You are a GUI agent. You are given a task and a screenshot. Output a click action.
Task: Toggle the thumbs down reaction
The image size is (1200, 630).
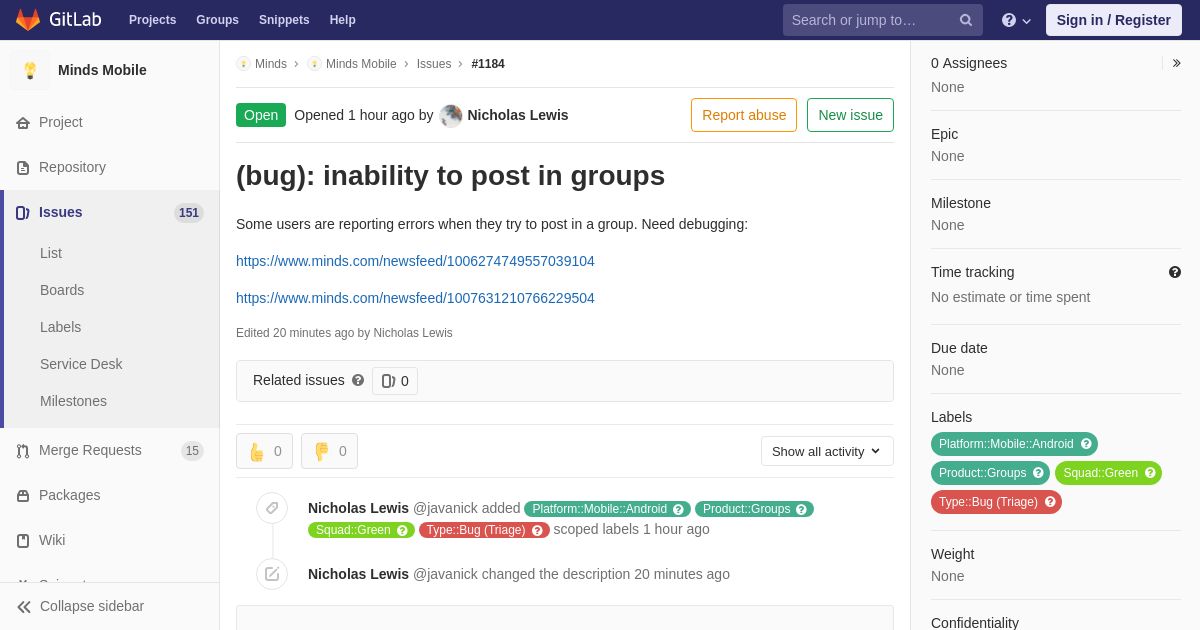[329, 451]
